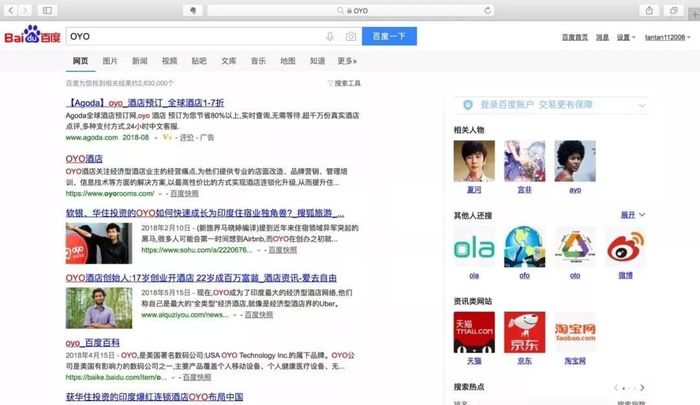Start voice search with the microphone icon
This screenshot has height=405, width=700.
(x=330, y=37)
